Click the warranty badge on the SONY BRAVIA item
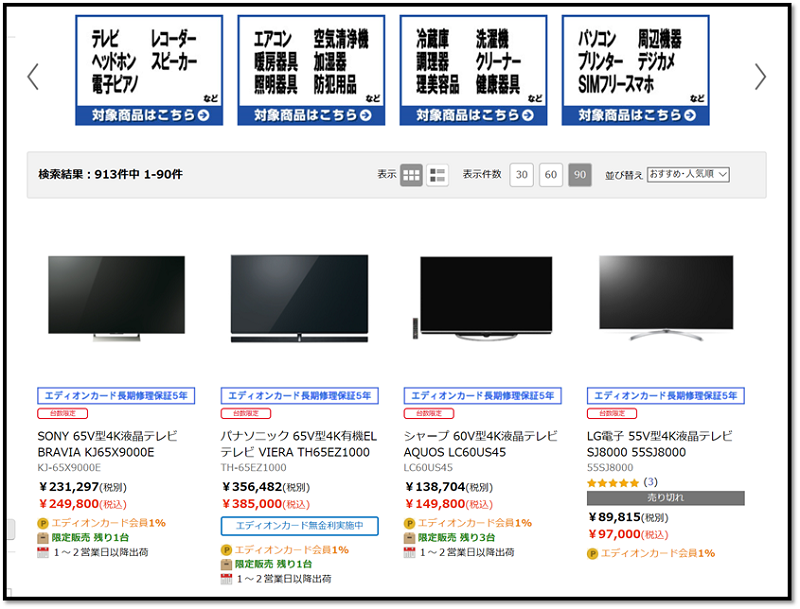This screenshot has width=800, height=609. (116, 396)
